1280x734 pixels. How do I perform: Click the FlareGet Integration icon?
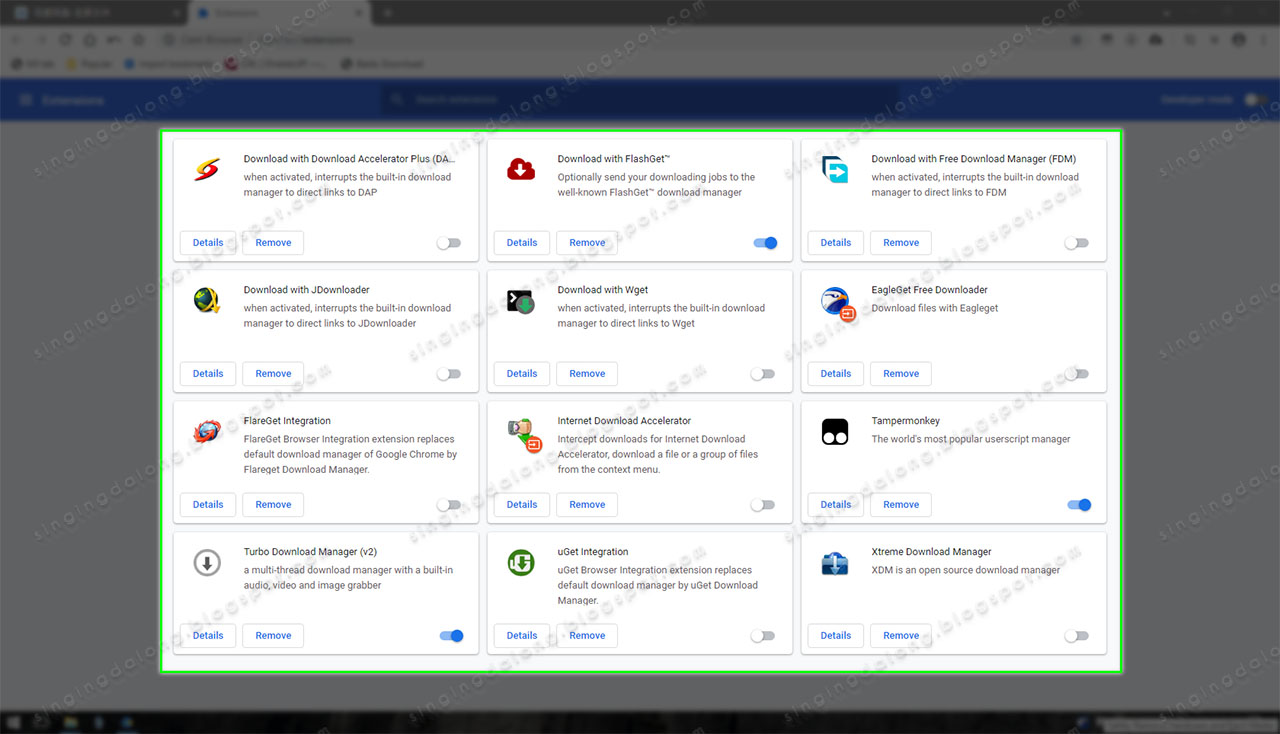tap(207, 432)
